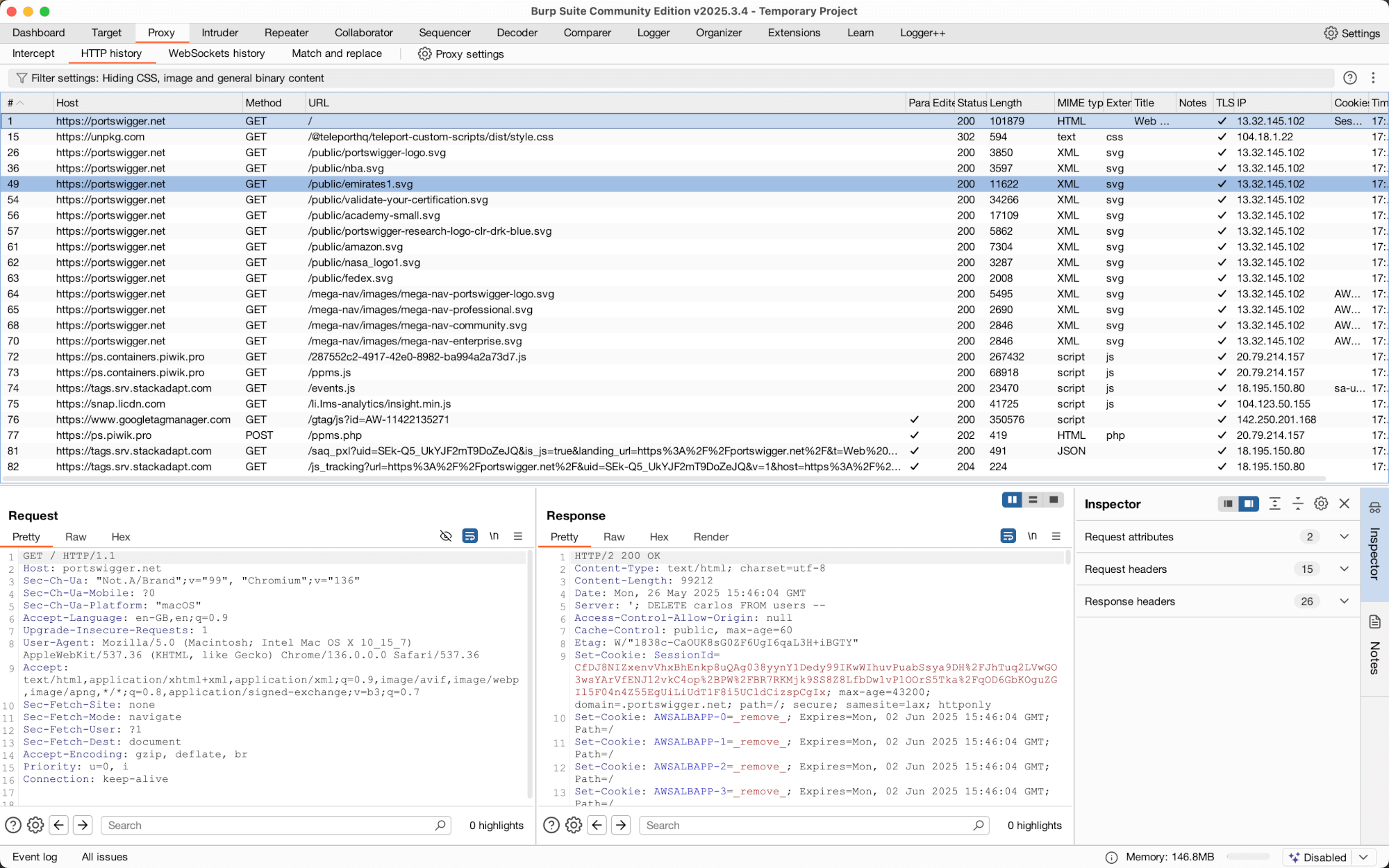
Task: Click the Filter settings bar
Action: click(671, 78)
